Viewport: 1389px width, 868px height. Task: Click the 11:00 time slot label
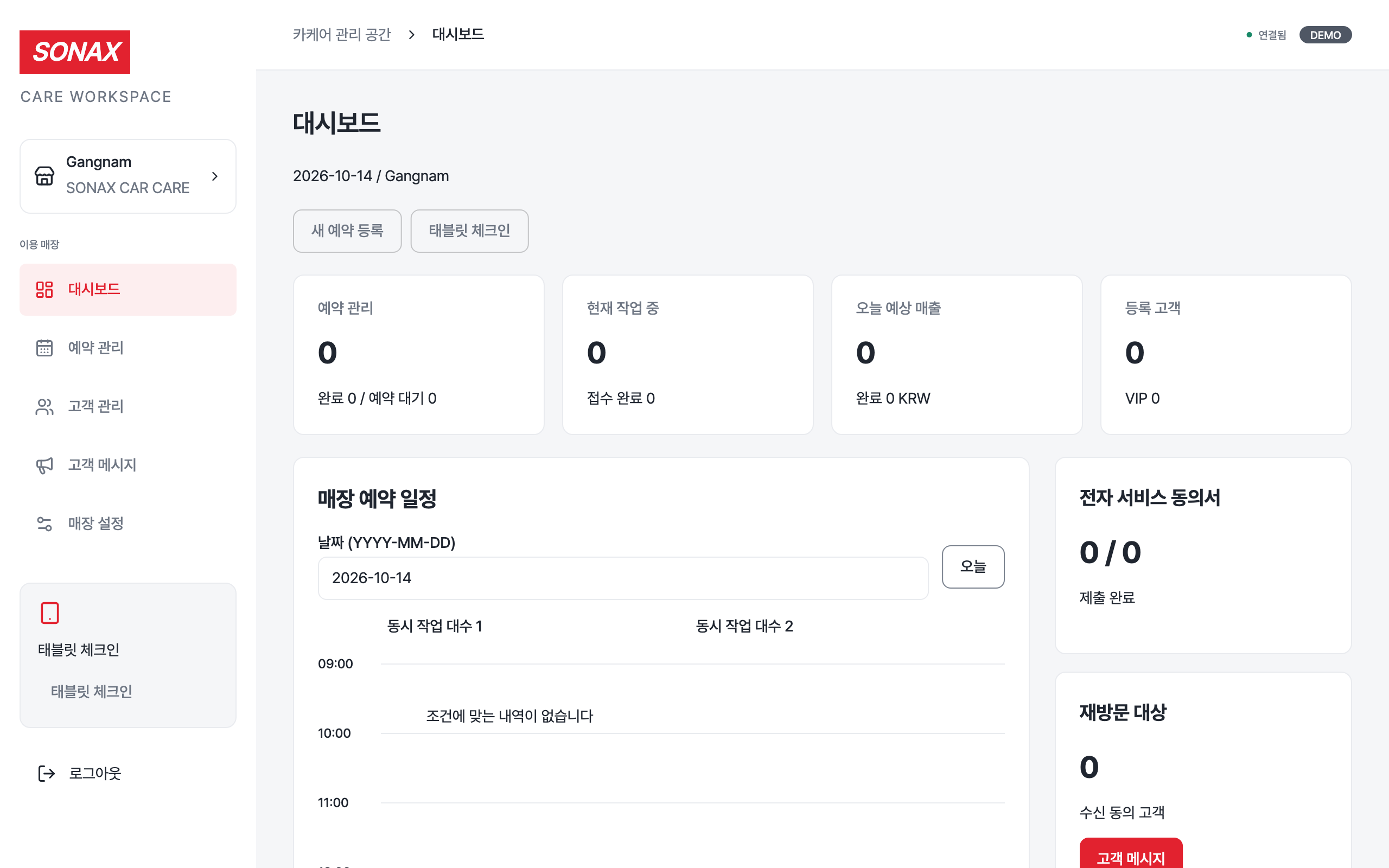[x=333, y=802]
